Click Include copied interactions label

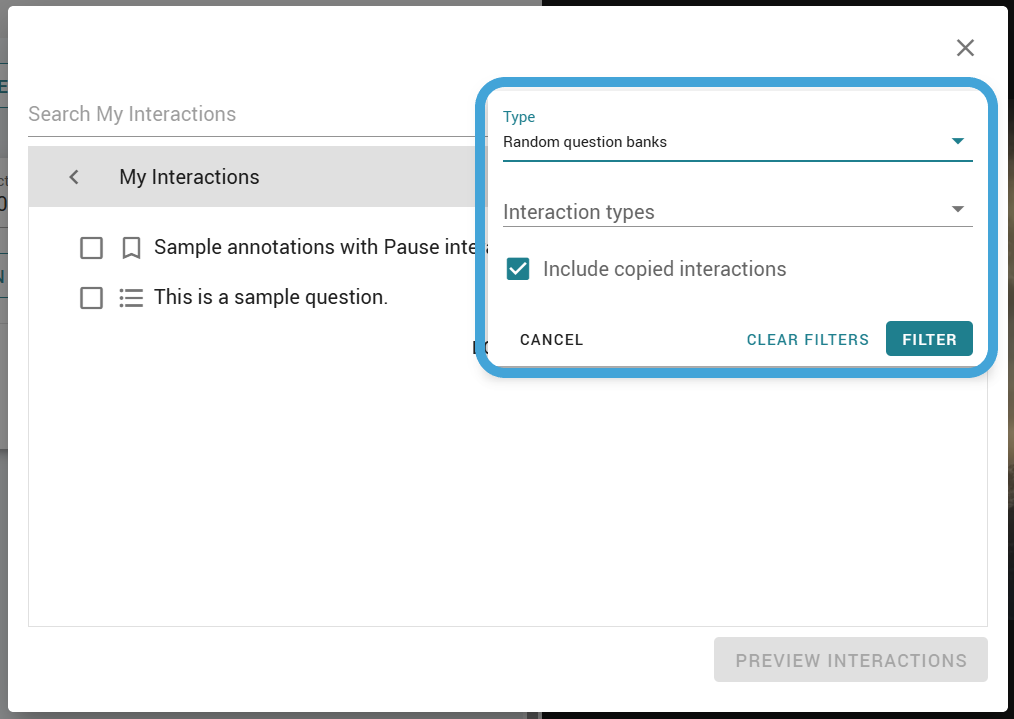pos(665,269)
